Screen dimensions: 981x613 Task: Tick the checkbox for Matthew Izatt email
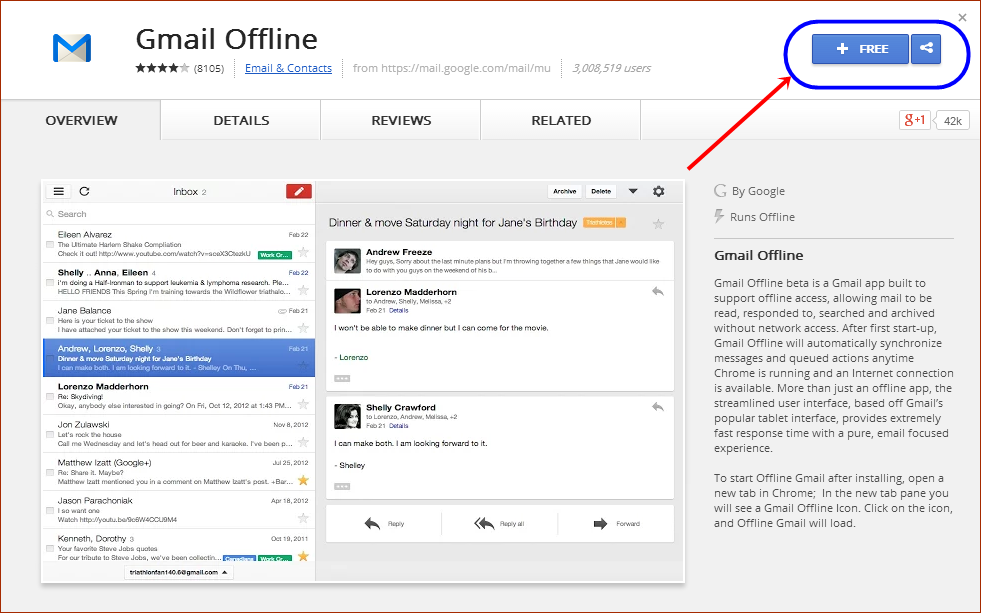point(50,472)
